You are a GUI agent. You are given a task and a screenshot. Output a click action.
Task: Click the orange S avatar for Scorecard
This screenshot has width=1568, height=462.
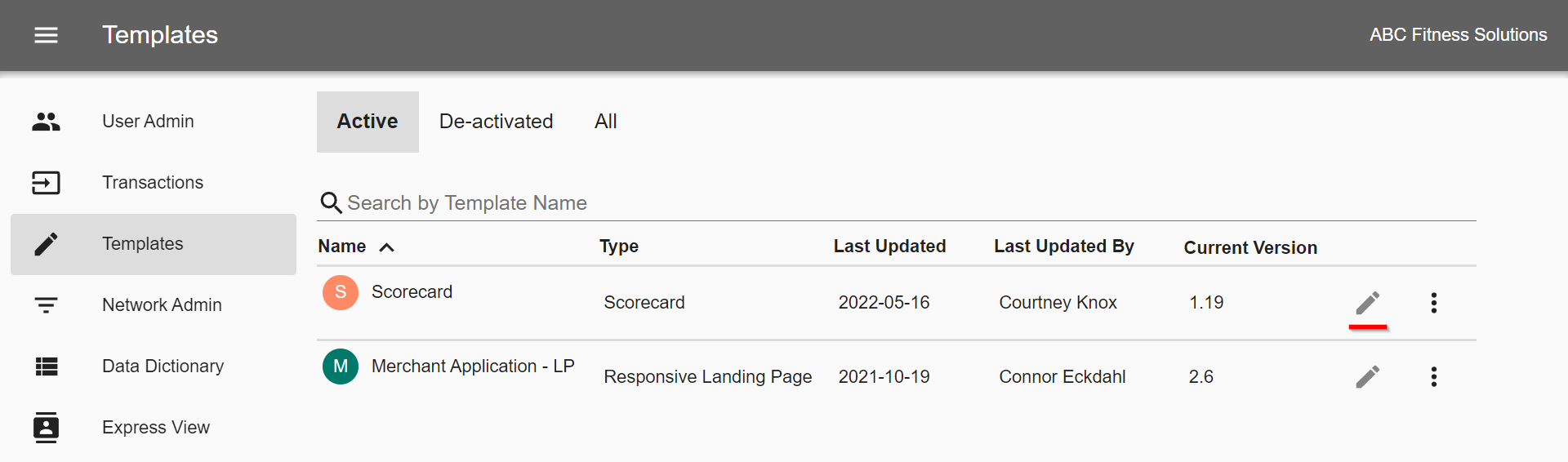point(341,292)
